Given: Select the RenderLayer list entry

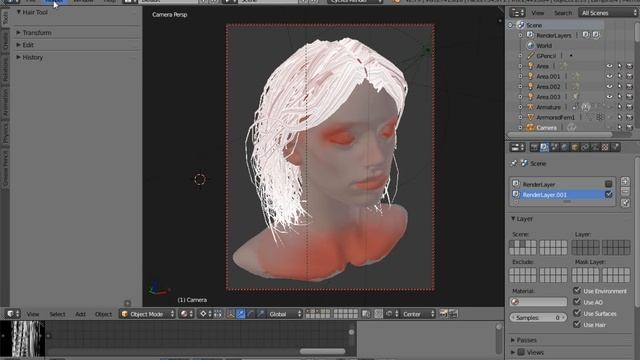Looking at the screenshot, I should [x=562, y=184].
